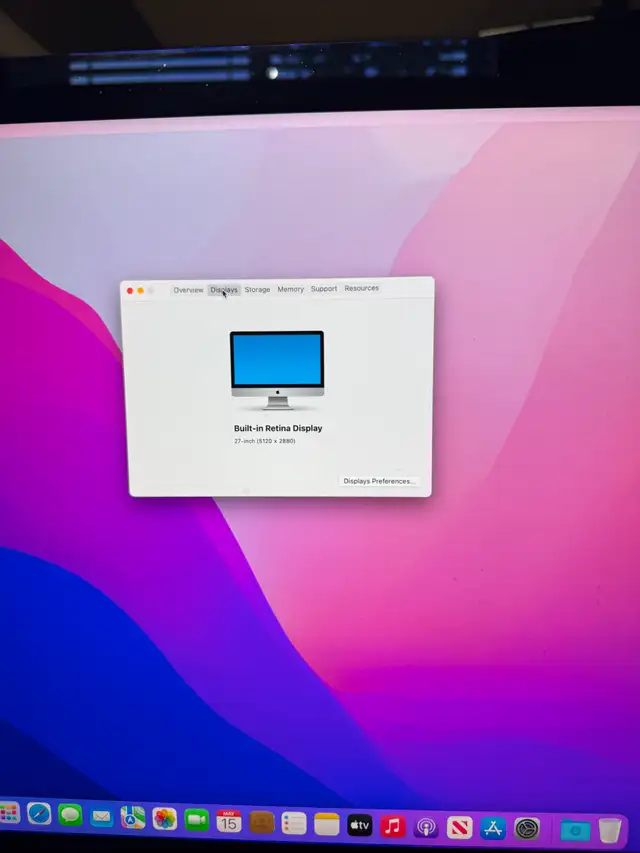This screenshot has height=853, width=640.
Task: Open Launchpad from the dock
Action: tap(9, 813)
